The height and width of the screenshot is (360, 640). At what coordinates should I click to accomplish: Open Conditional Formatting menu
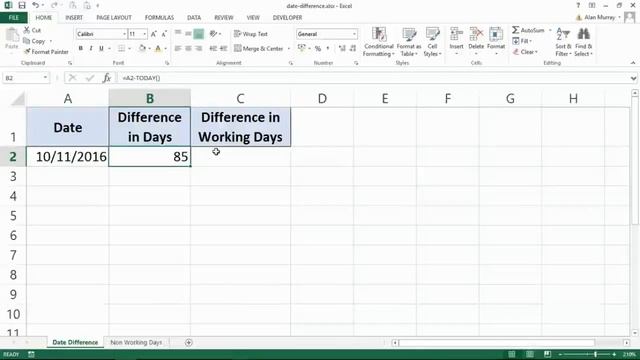[379, 42]
